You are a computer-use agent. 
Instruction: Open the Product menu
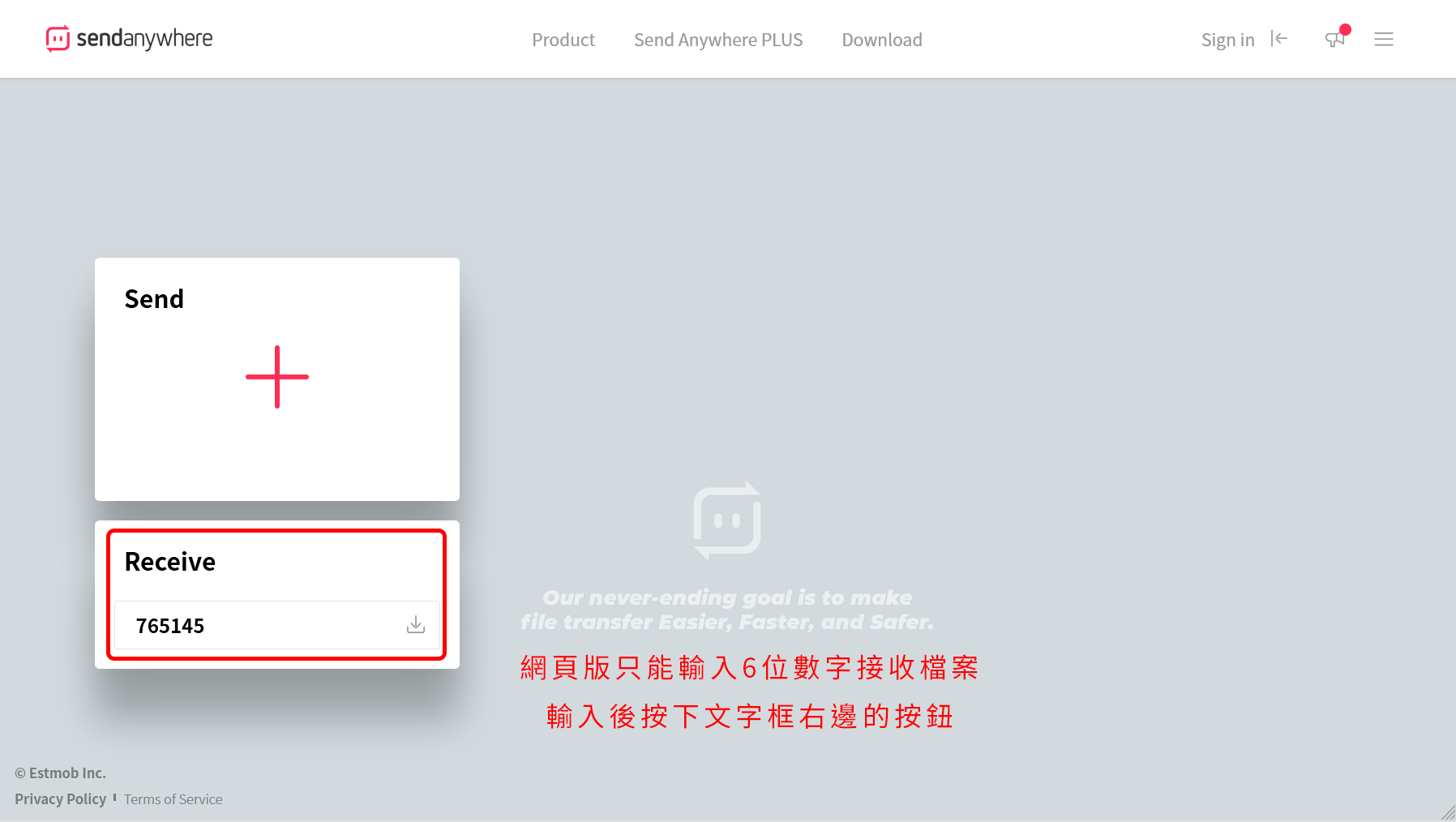pyautogui.click(x=563, y=39)
